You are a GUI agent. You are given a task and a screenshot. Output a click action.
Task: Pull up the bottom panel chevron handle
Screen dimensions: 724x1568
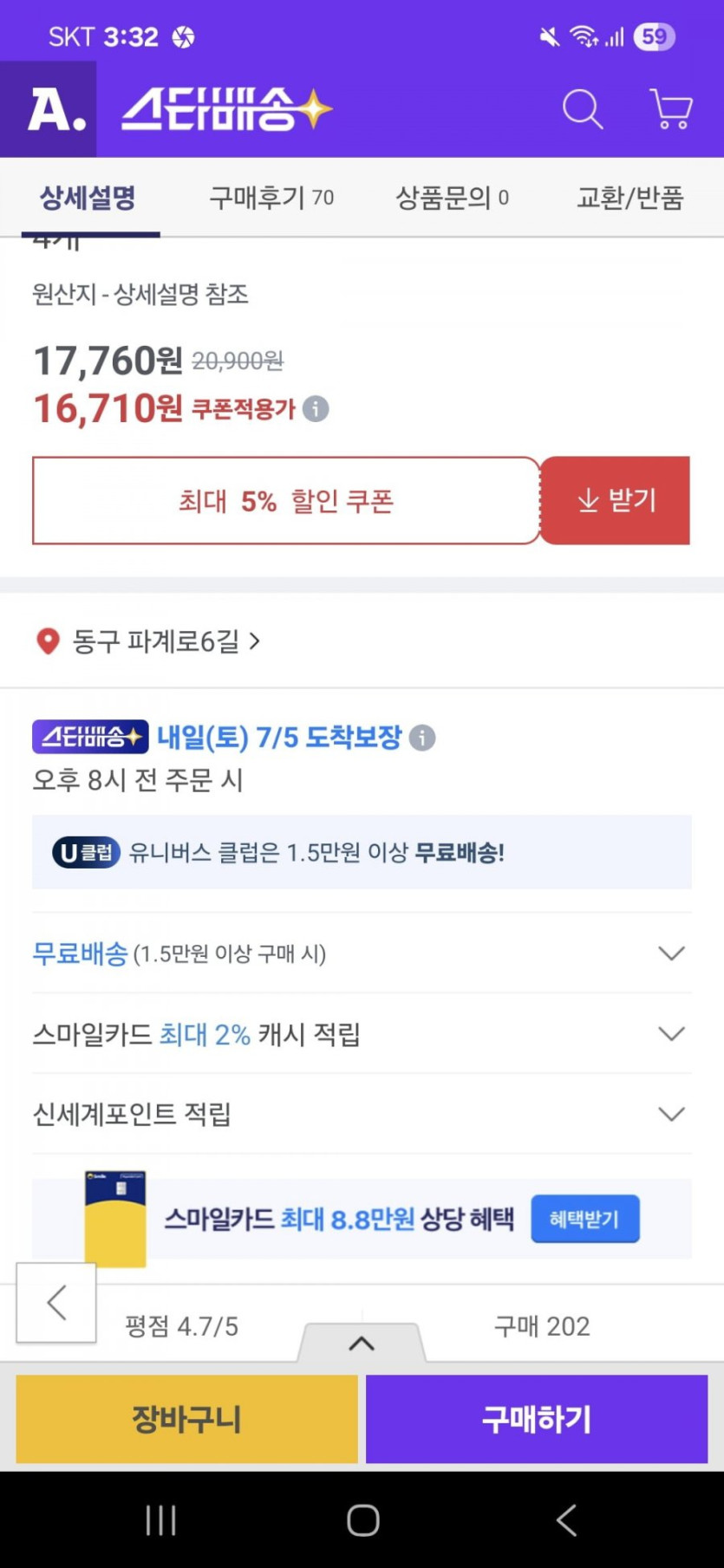pos(362,1344)
